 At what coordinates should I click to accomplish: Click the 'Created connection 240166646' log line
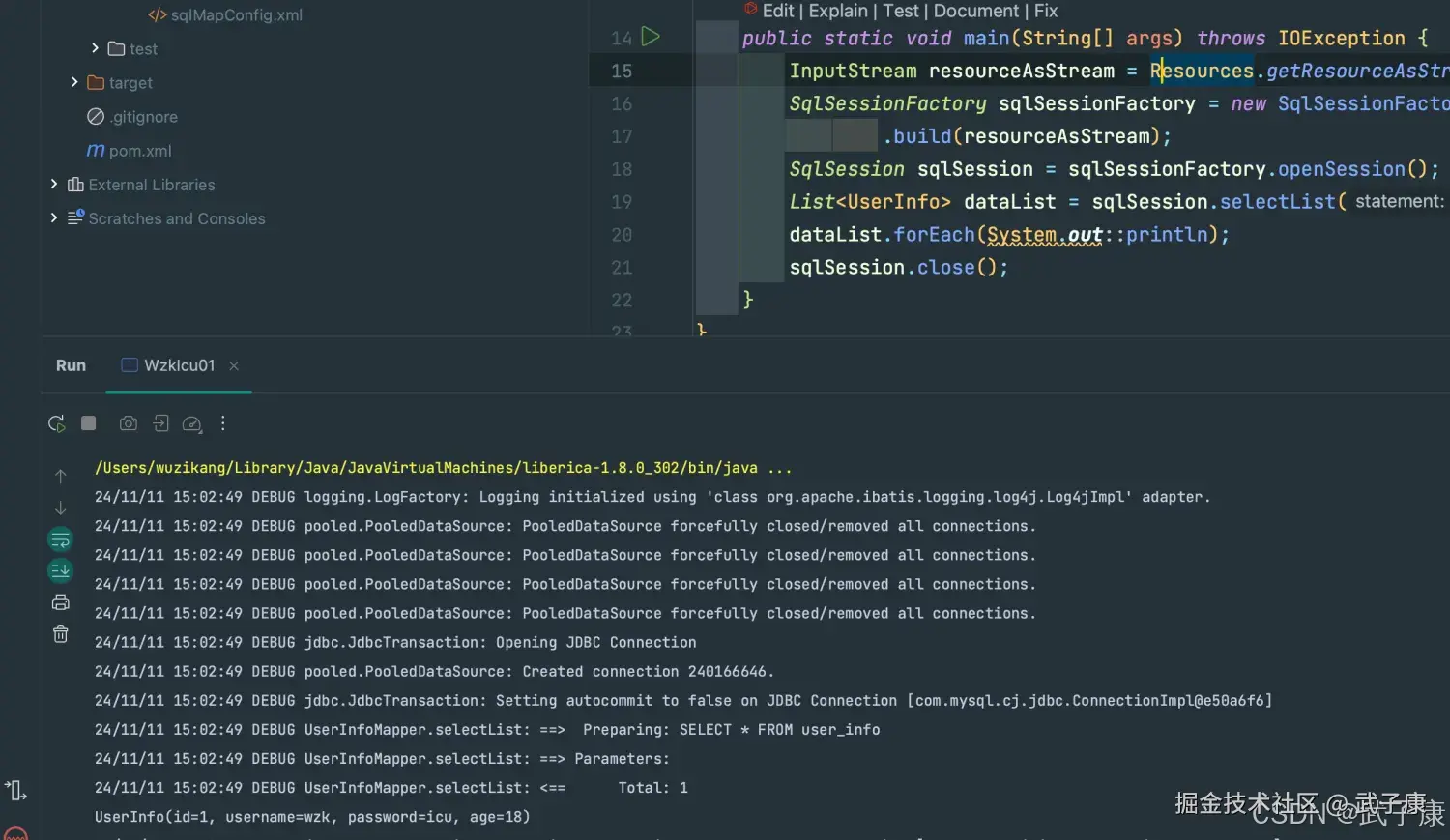[x=435, y=671]
